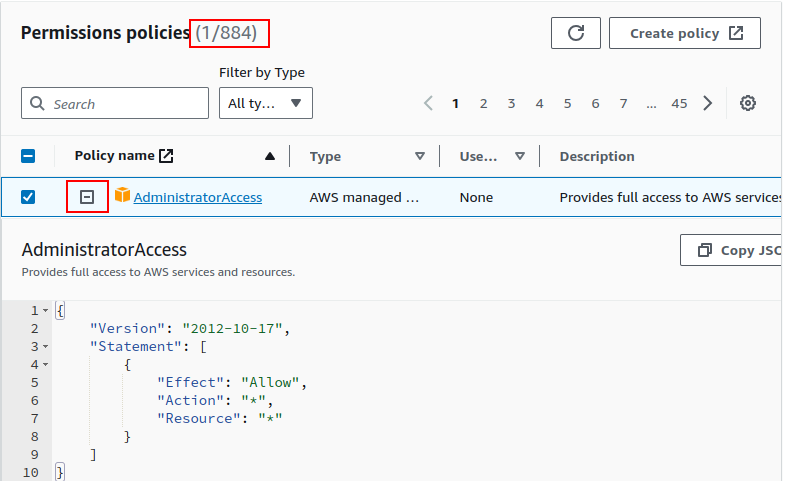Click the "Version" line in JSON
Screen dimensions: 785x481
point(190,328)
